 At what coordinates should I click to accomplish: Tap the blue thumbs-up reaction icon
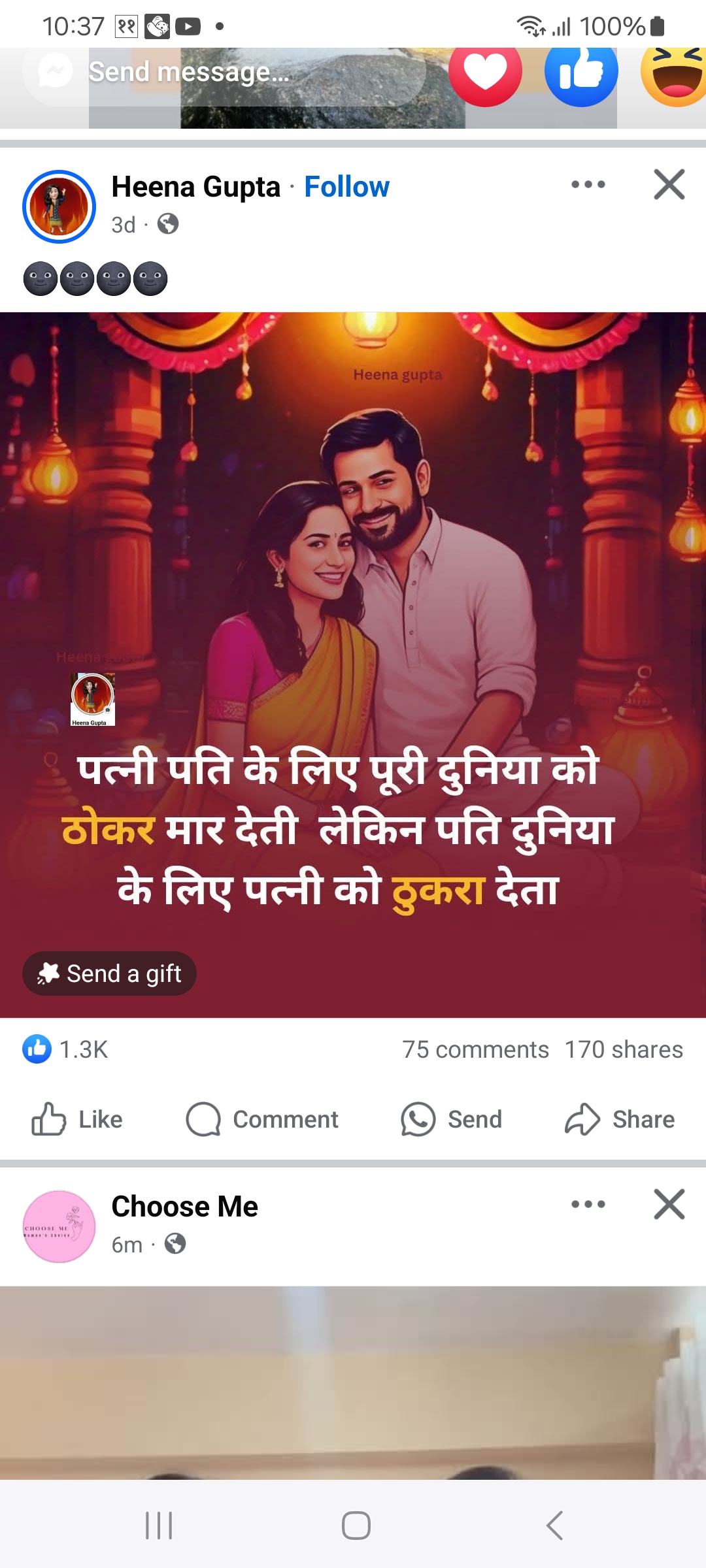pos(581,73)
